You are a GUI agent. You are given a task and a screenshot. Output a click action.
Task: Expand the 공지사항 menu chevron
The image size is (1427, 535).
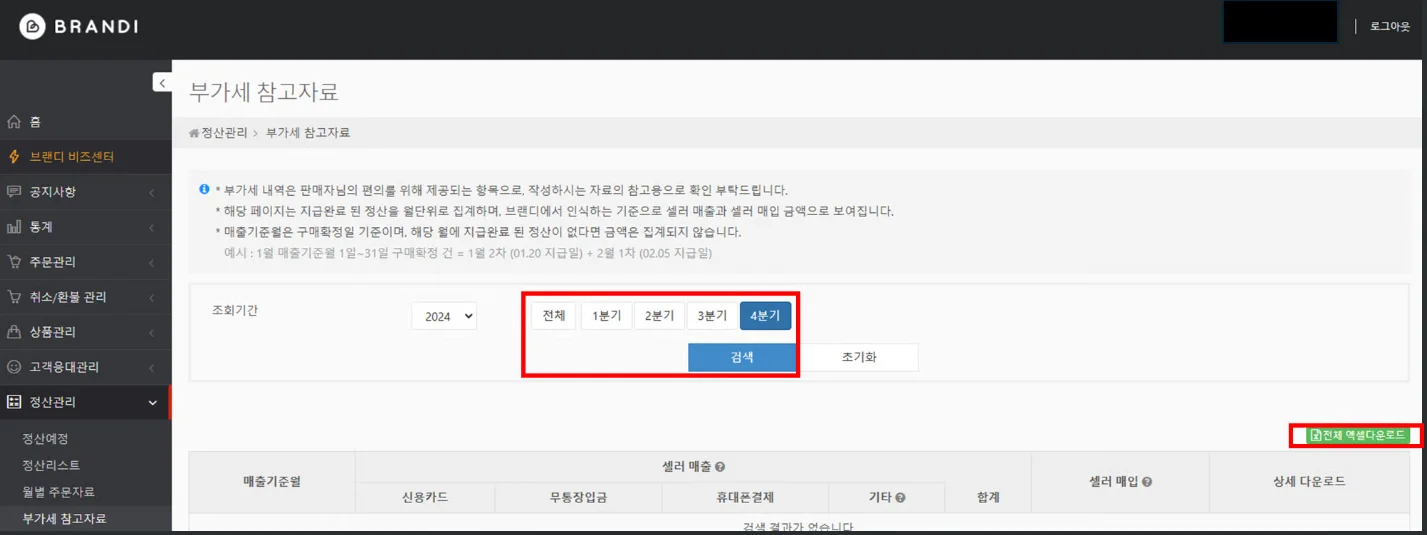click(151, 192)
